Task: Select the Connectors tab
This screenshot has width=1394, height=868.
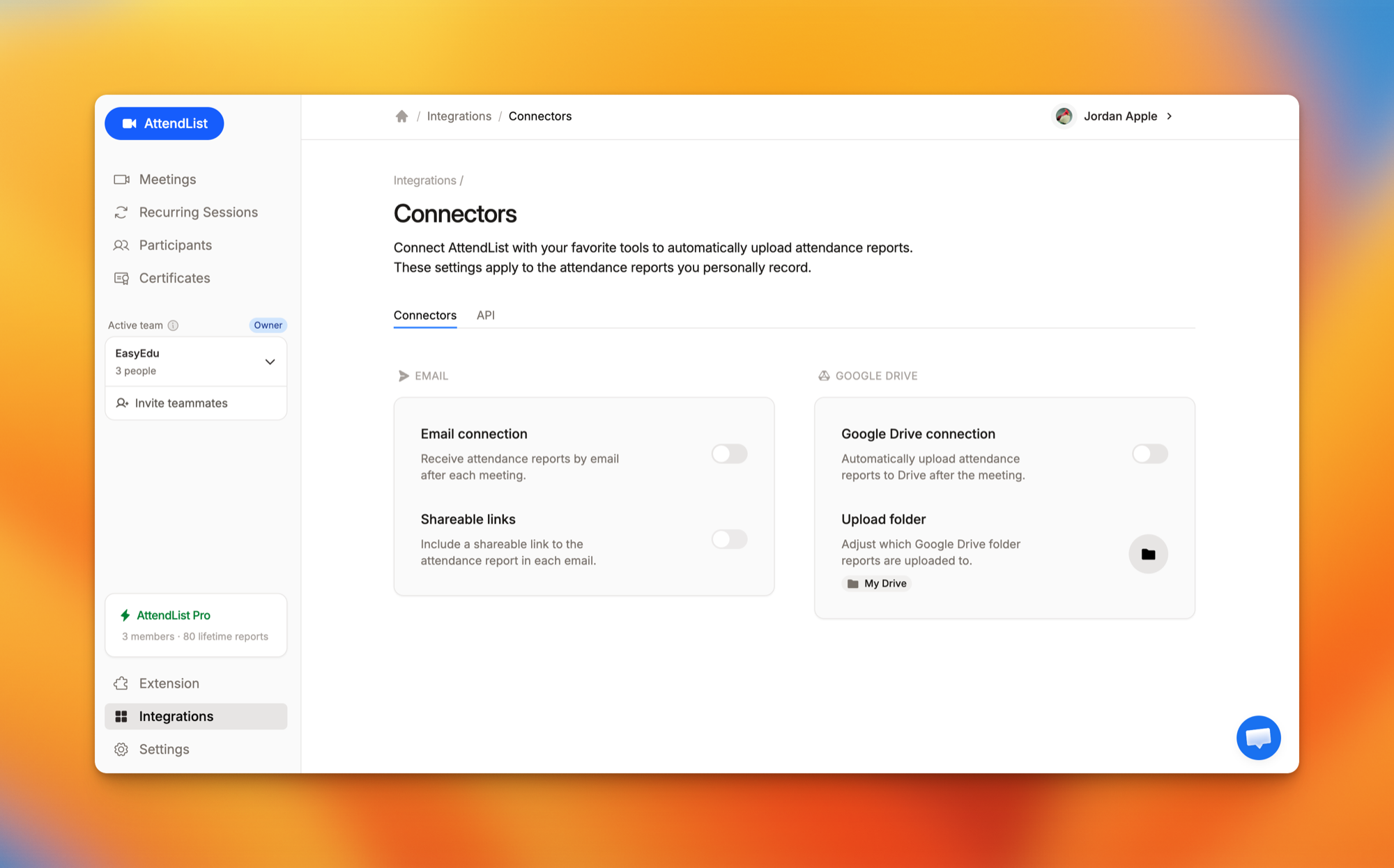Action: click(x=425, y=315)
